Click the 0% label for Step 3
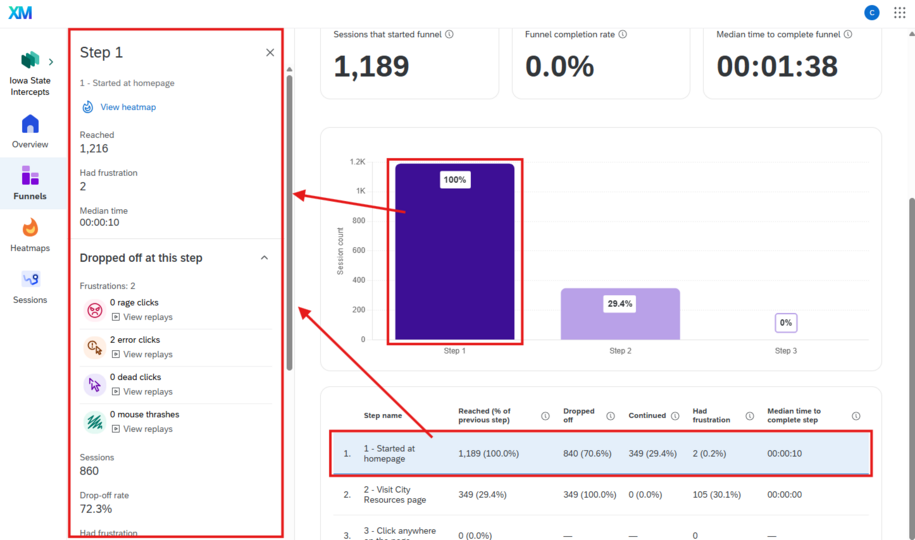Screen dimensions: 915x540 [x=786, y=323]
